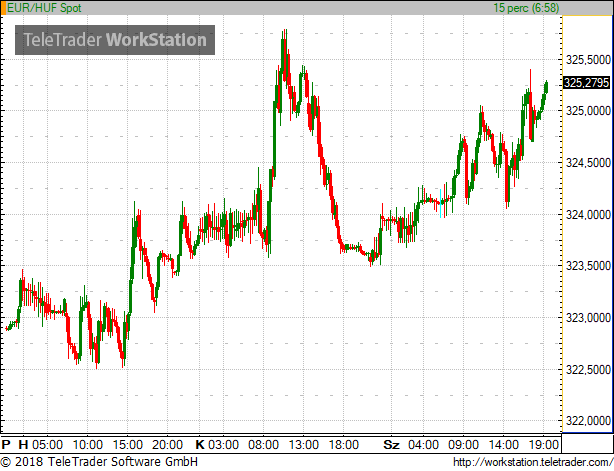Image resolution: width=614 pixels, height=471 pixels.
Task: Click the 13:00 time axis label
Action: click(x=303, y=445)
